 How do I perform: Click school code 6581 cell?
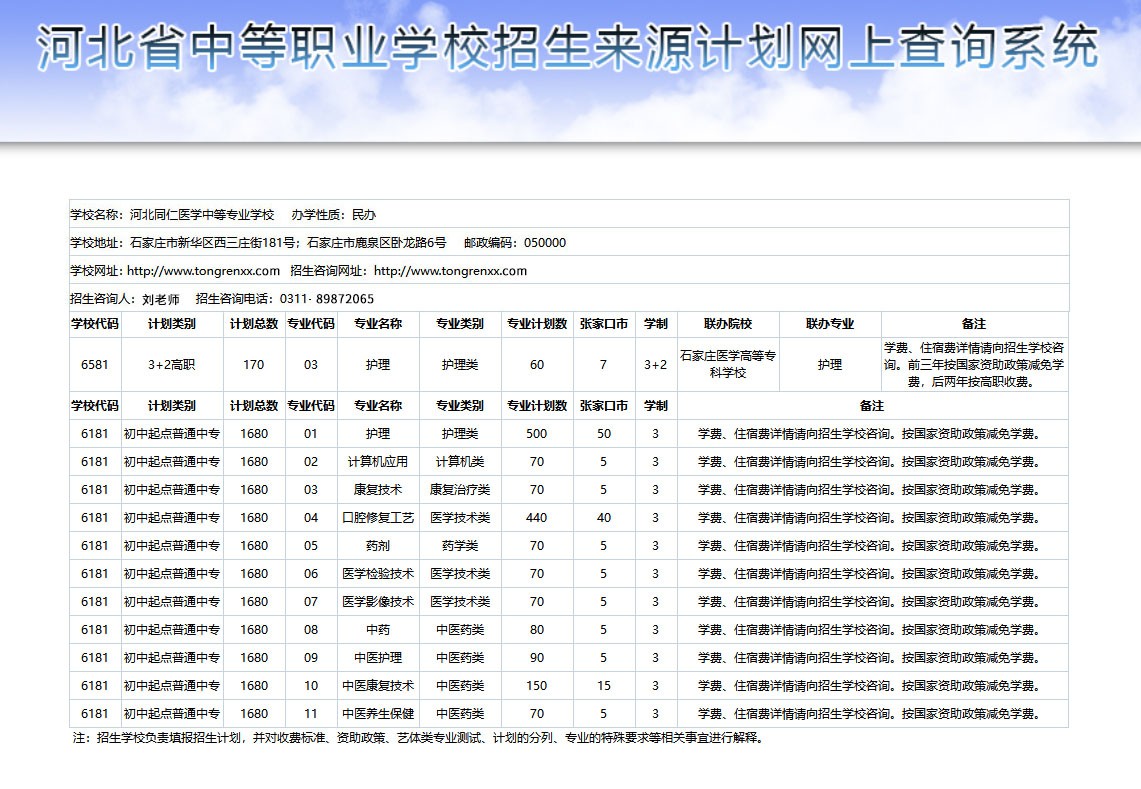point(95,365)
